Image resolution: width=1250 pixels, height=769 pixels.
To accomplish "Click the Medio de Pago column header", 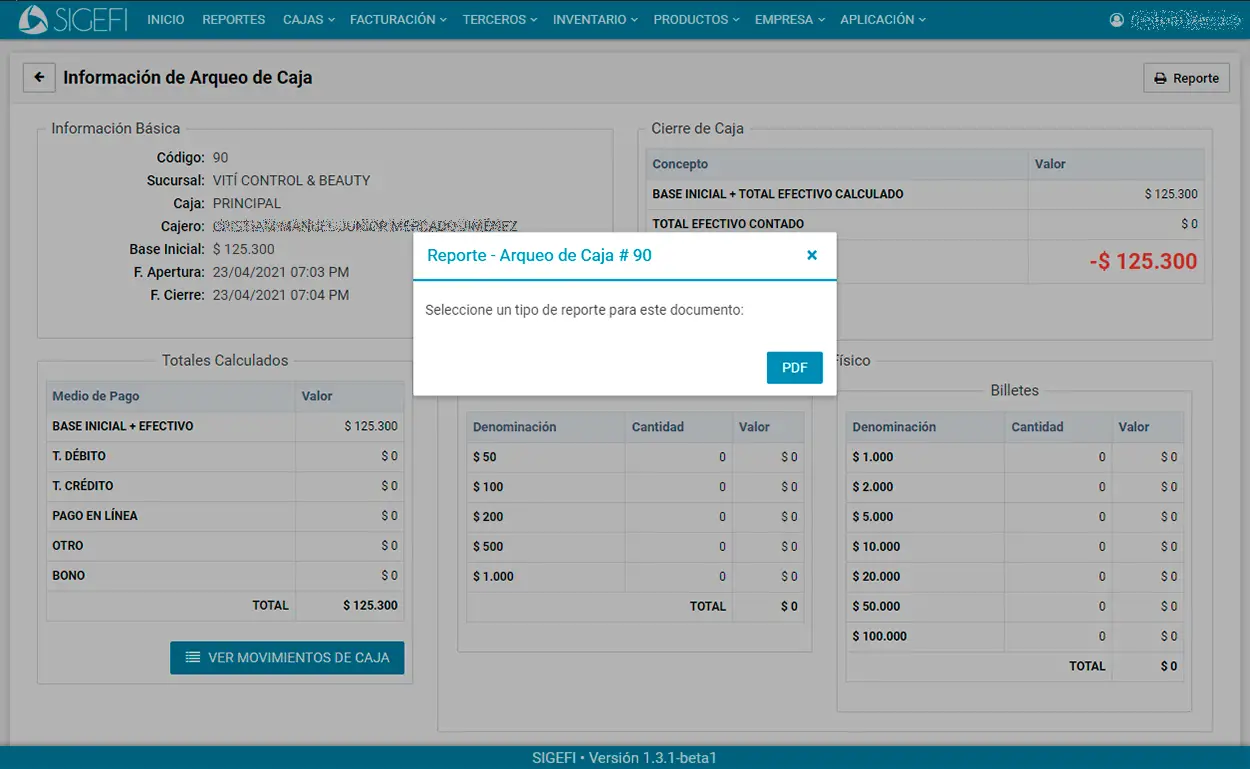I will point(96,396).
